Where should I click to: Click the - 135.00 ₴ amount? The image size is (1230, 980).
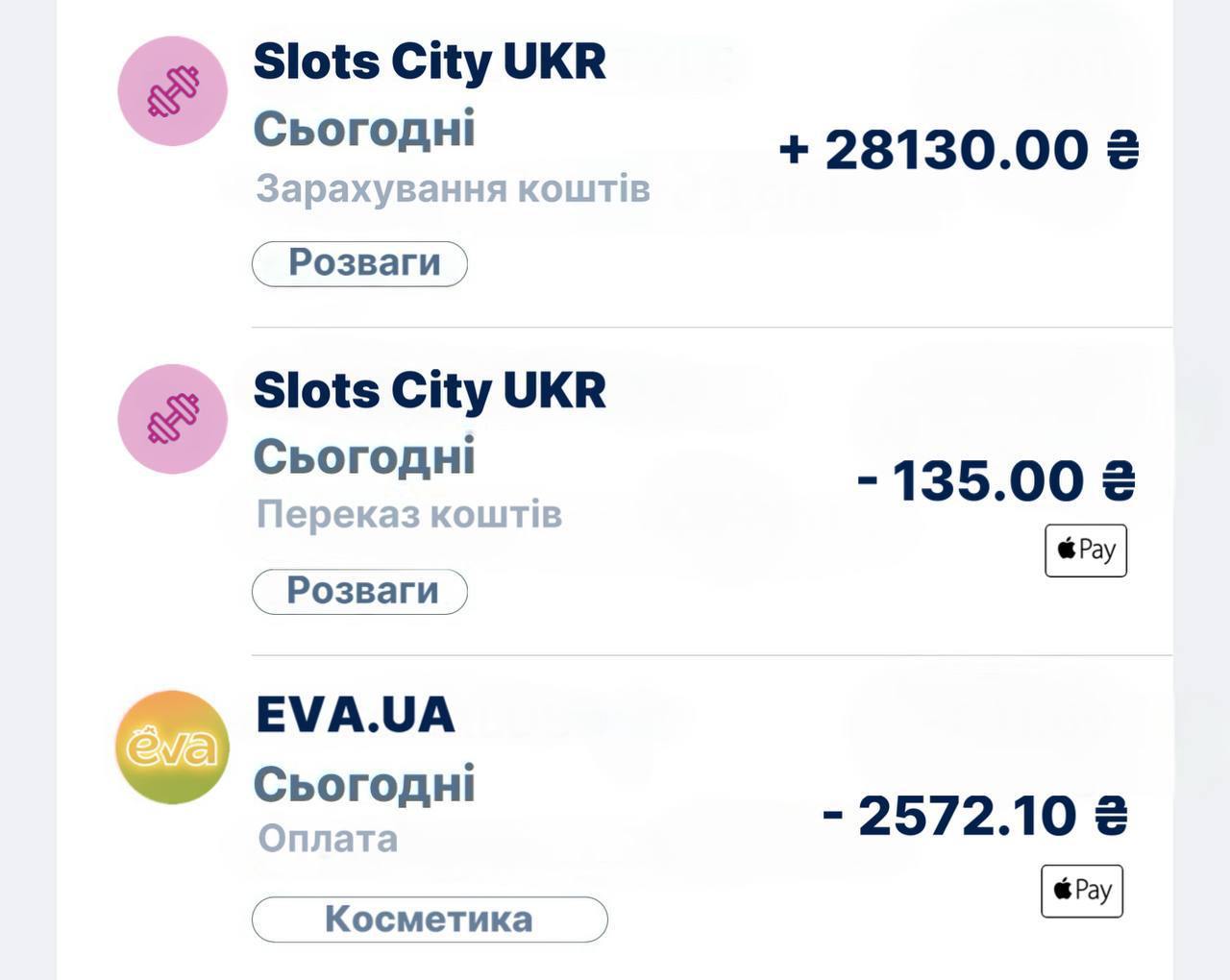pos(996,479)
